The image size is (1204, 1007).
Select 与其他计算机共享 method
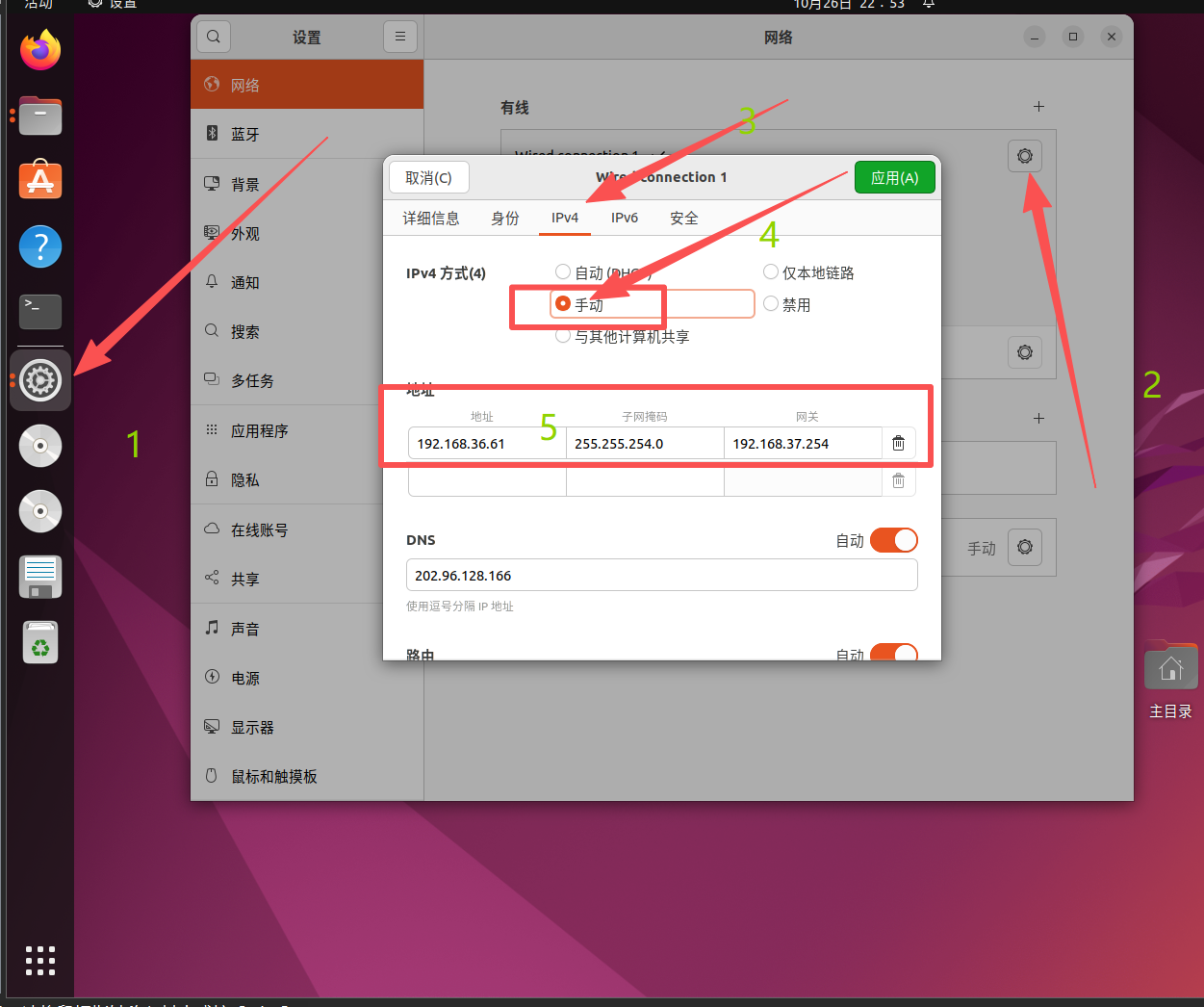pyautogui.click(x=563, y=336)
